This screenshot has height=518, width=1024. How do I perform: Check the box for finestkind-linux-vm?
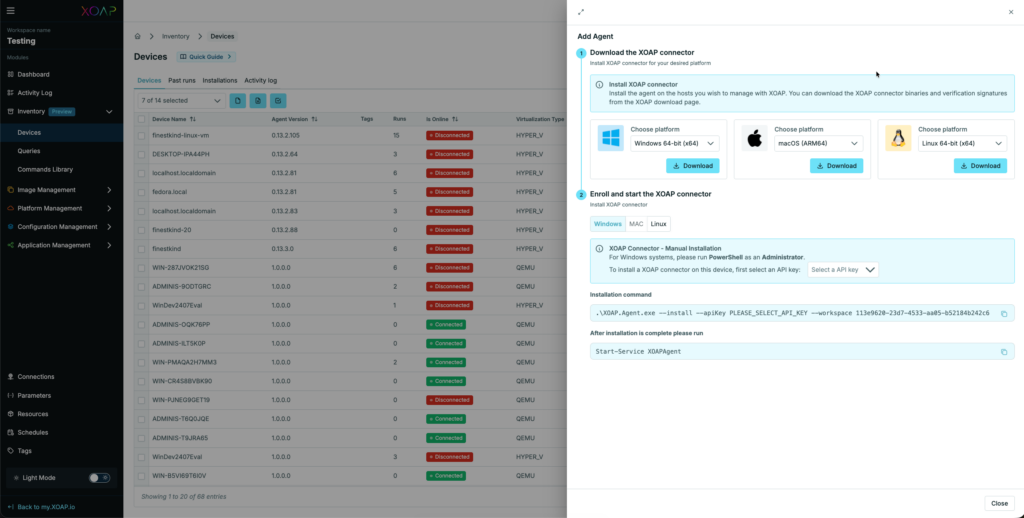[x=142, y=135]
